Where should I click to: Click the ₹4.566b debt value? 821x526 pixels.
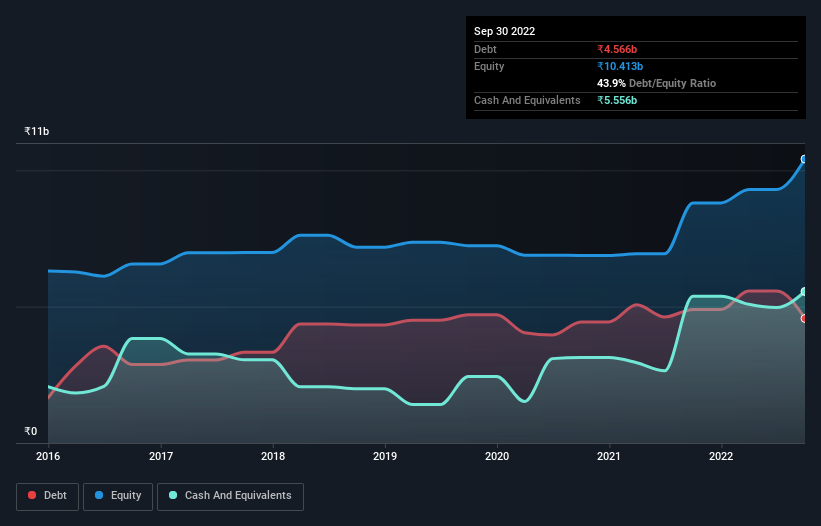(617, 49)
